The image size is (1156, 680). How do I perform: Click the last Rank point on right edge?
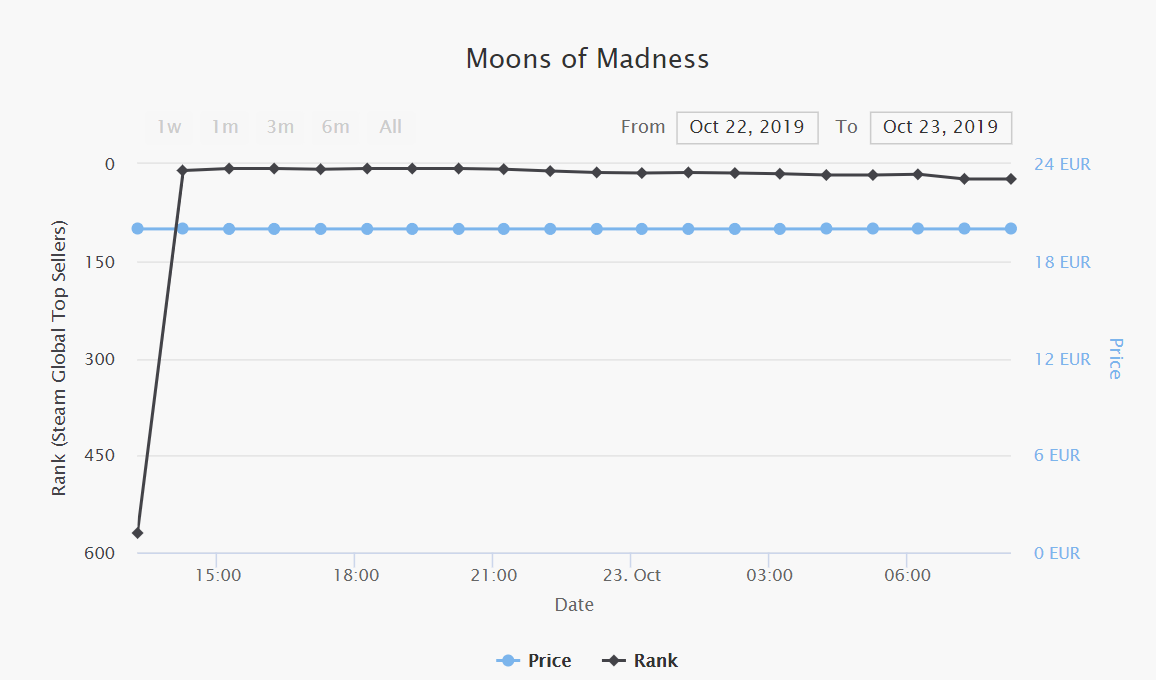pyautogui.click(x=1011, y=179)
